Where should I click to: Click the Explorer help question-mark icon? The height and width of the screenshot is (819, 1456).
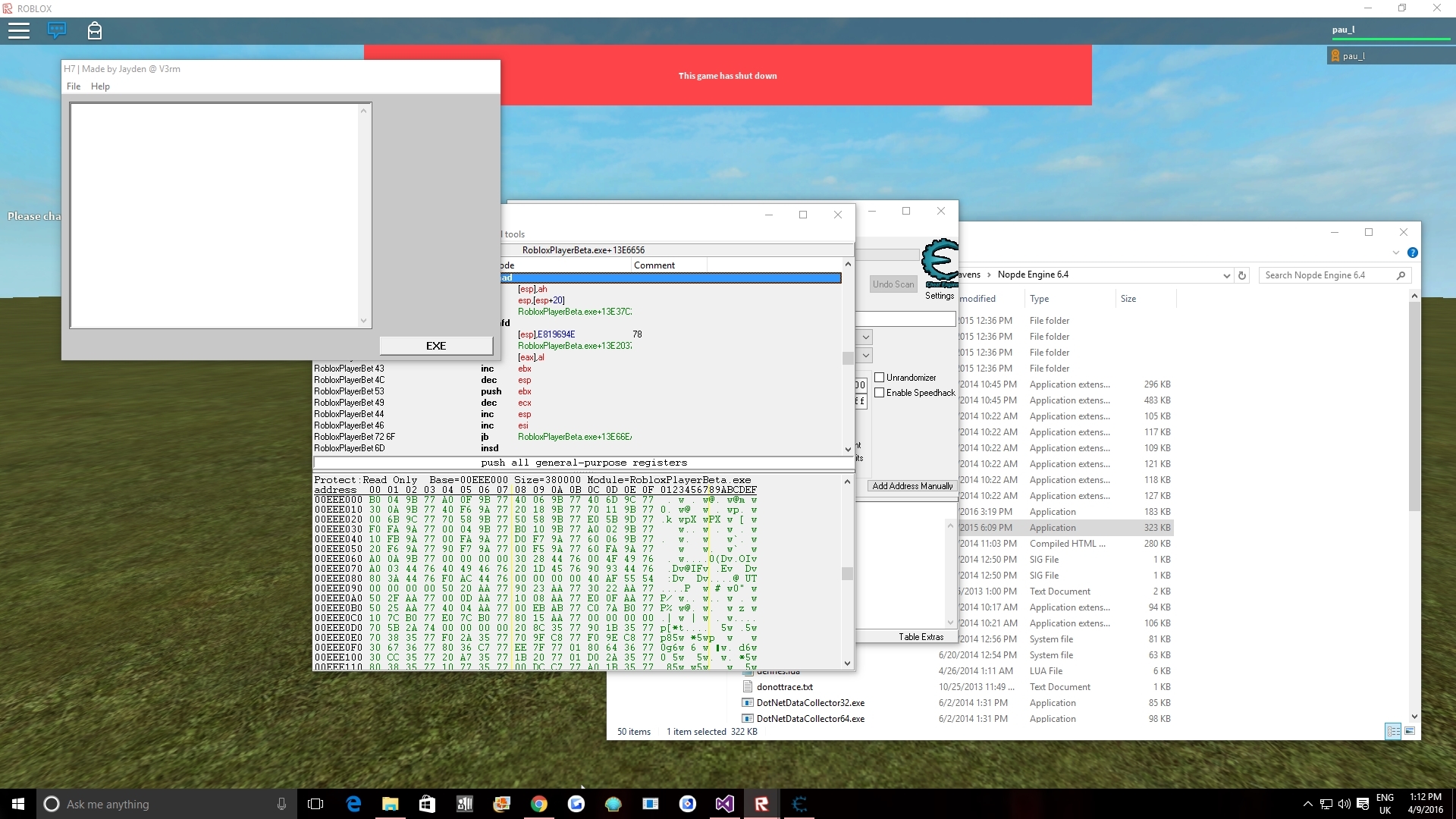tap(1412, 253)
